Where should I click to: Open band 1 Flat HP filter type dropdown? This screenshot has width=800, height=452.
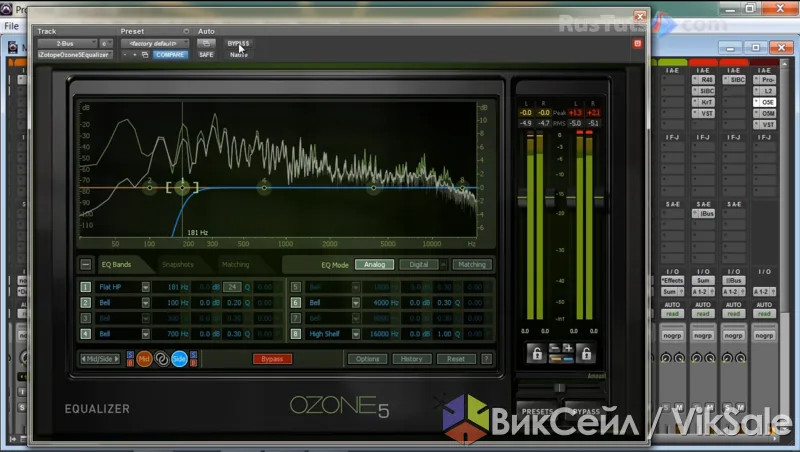point(145,287)
